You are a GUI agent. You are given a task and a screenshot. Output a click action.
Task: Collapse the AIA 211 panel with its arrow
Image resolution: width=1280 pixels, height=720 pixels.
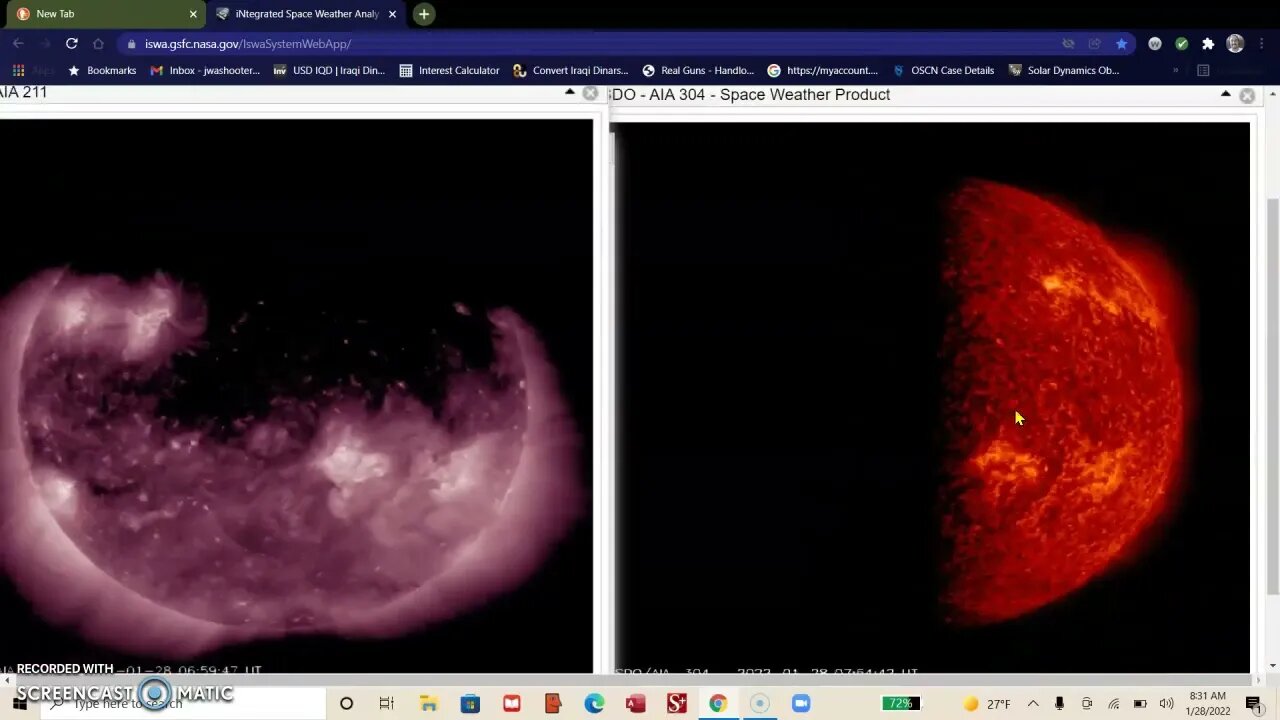(570, 92)
